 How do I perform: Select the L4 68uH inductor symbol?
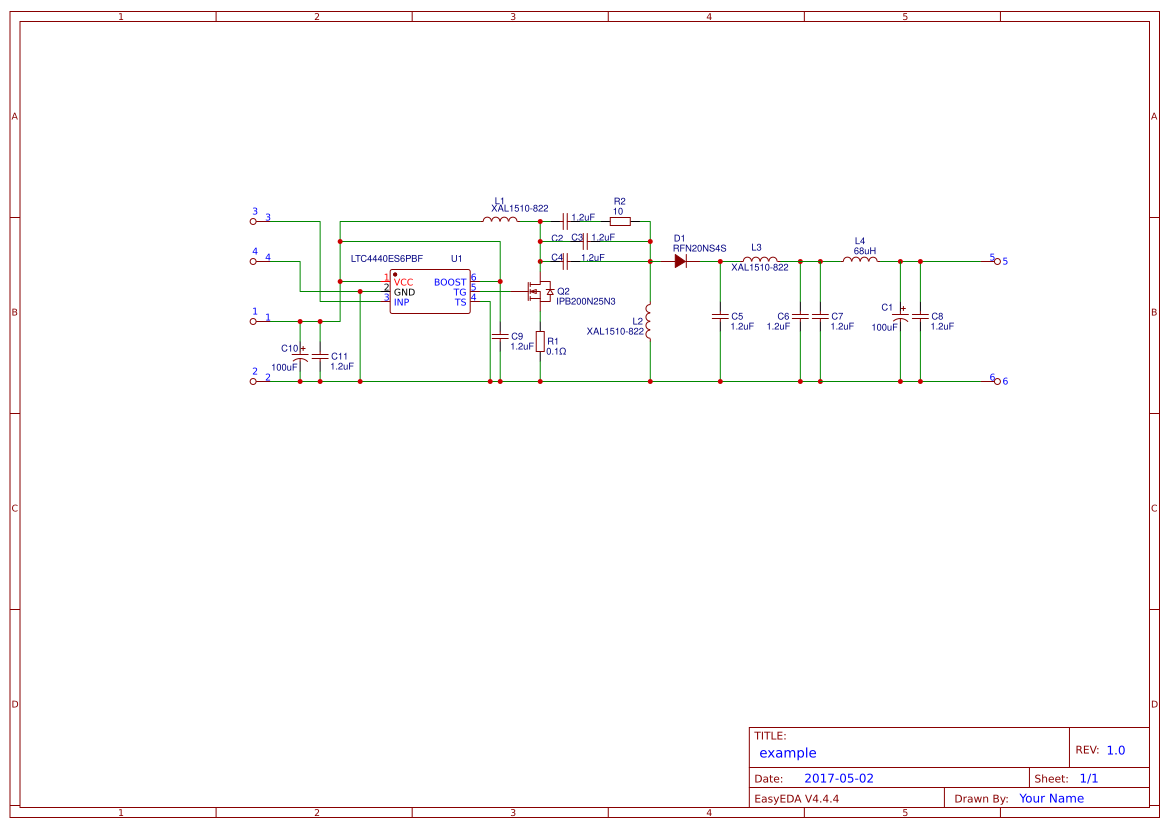(x=859, y=257)
